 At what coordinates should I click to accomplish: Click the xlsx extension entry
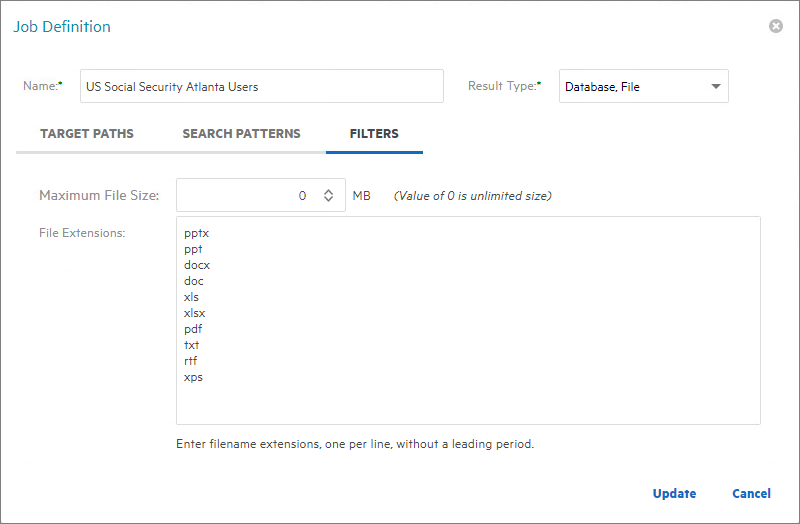[x=195, y=313]
